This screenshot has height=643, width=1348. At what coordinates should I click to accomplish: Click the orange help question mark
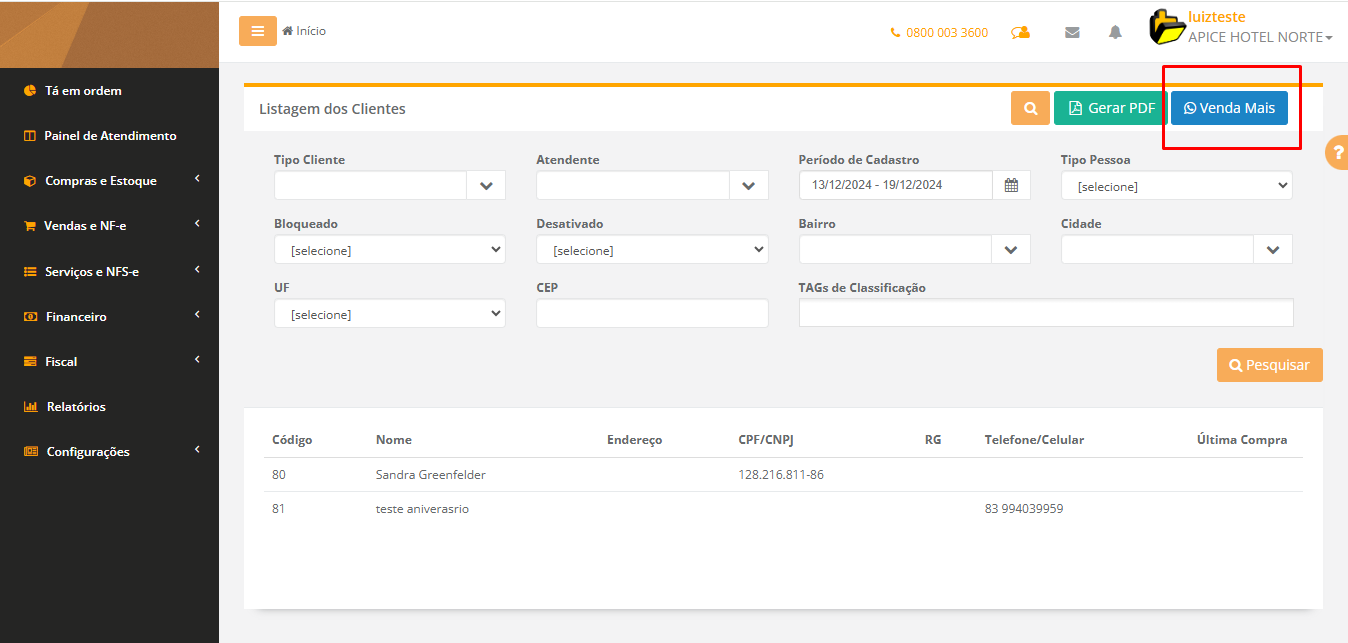[1338, 153]
